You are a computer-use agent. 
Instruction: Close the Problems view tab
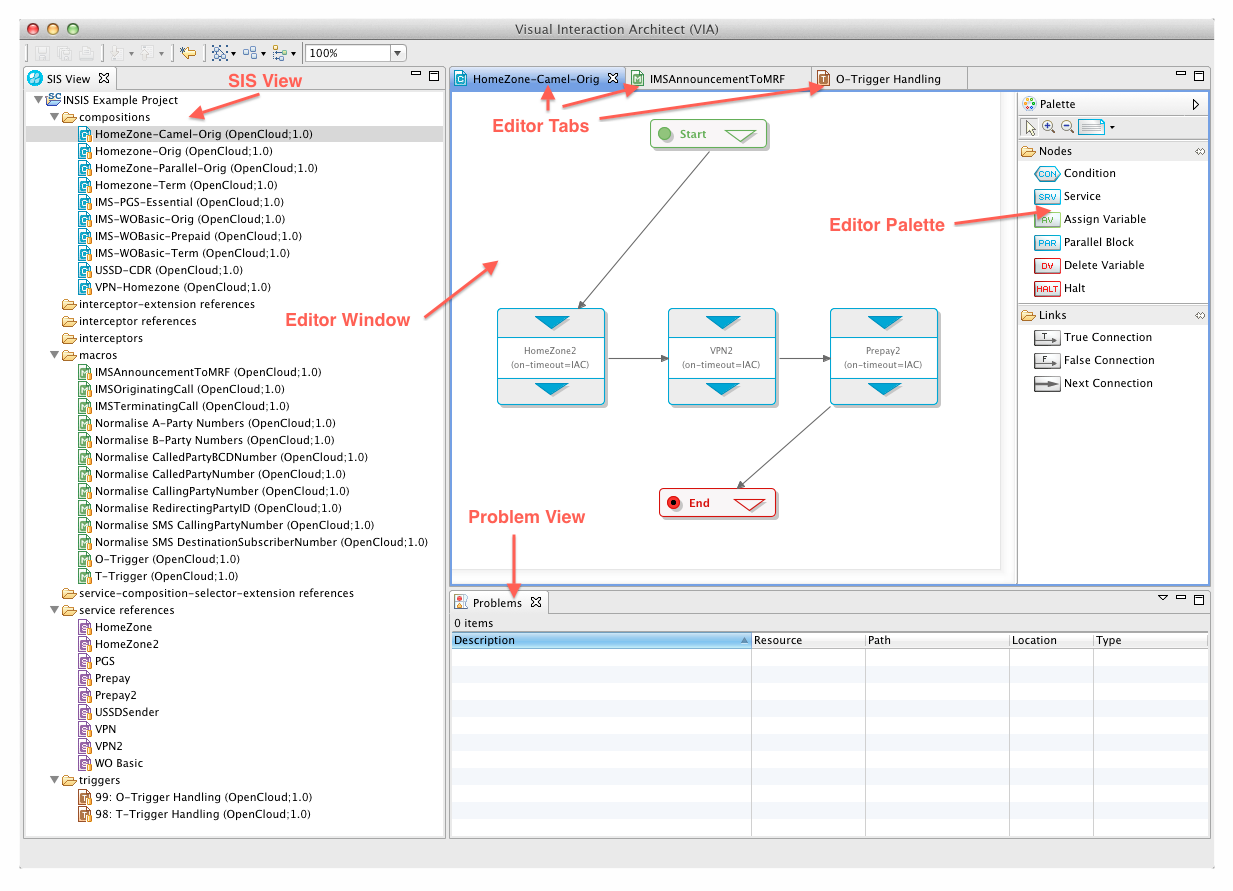[536, 602]
